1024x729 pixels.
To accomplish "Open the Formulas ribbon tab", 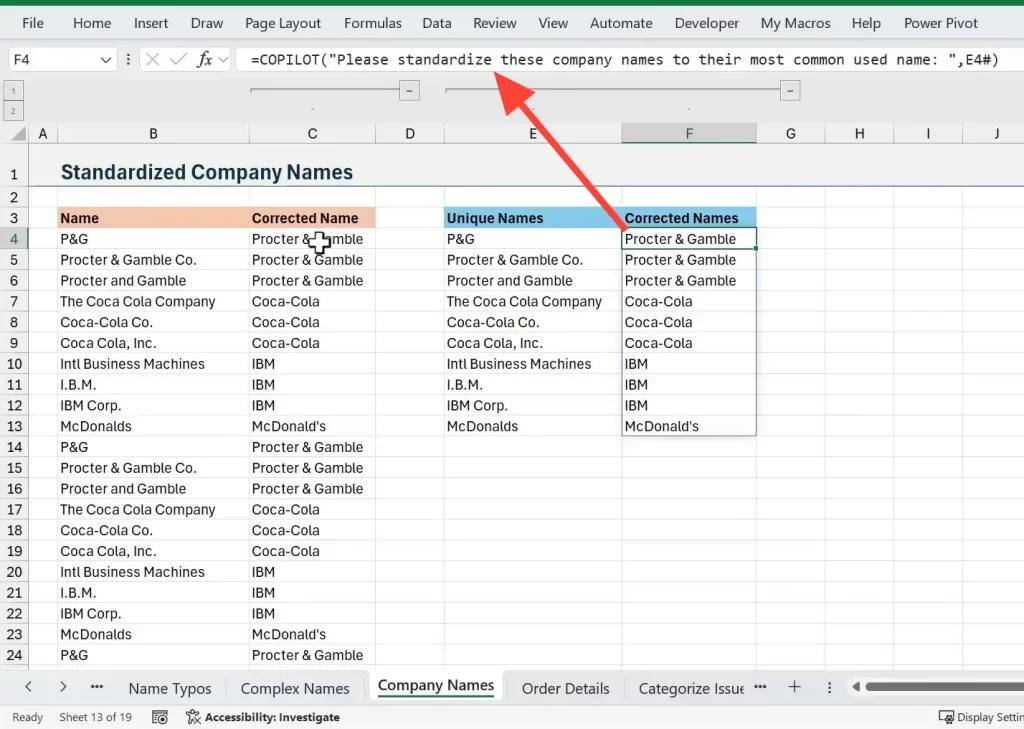I will click(x=372, y=23).
